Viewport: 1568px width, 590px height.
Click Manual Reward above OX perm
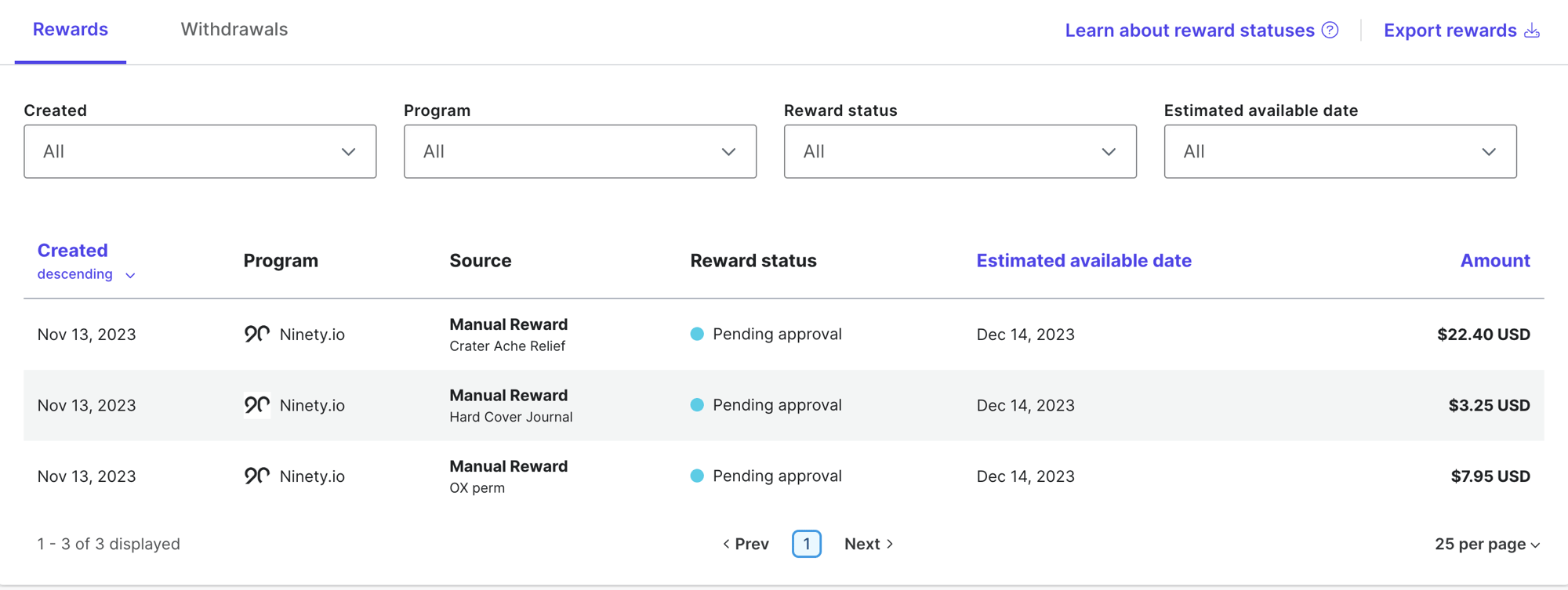(509, 466)
